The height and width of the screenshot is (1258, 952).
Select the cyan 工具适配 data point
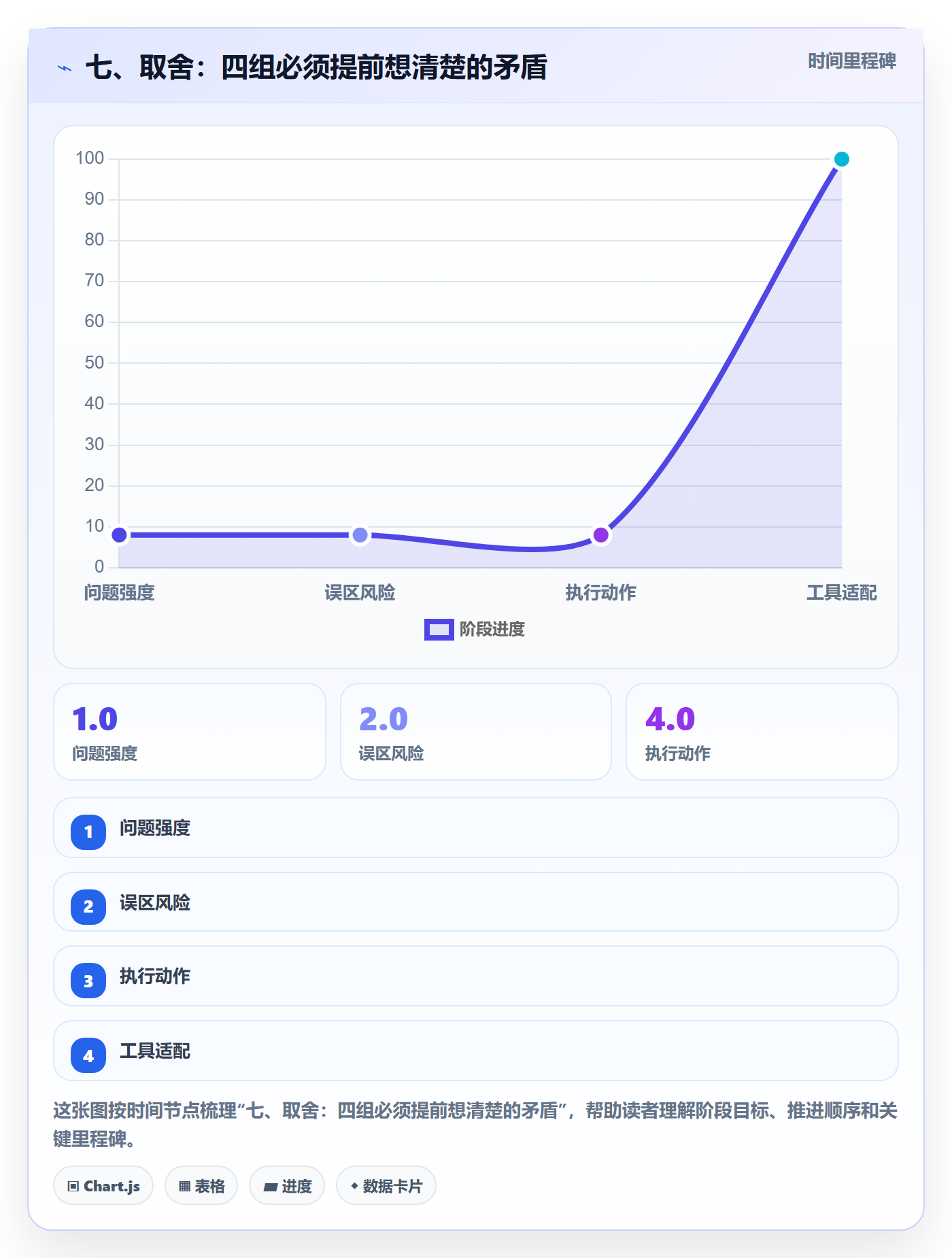(x=841, y=159)
